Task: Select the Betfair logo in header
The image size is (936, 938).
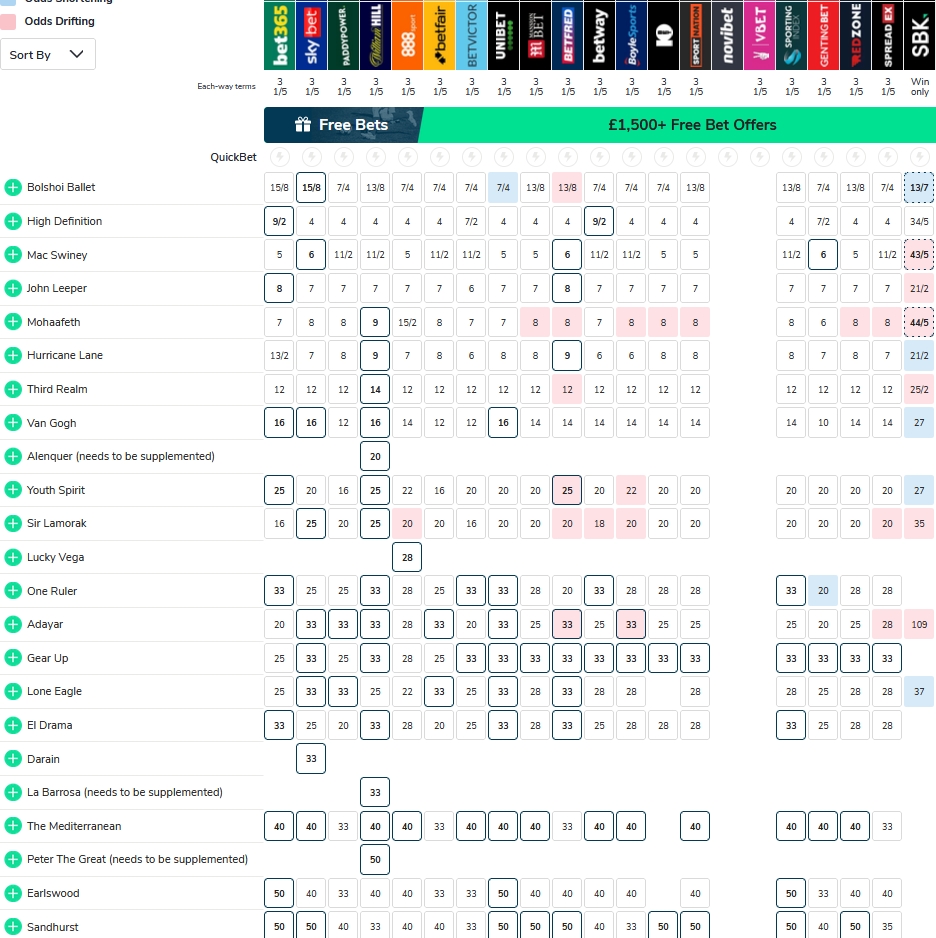Action: 439,35
